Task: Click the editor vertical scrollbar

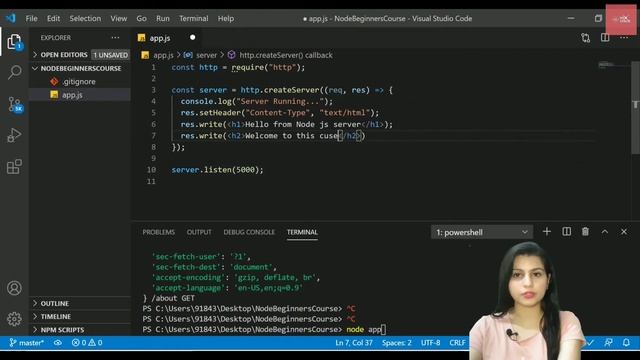Action: click(635, 107)
